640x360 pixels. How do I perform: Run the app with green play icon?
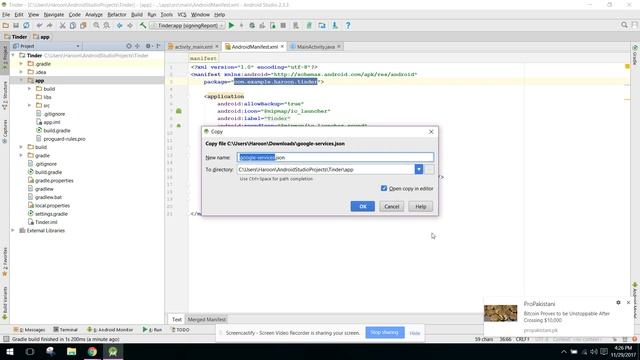(231, 25)
